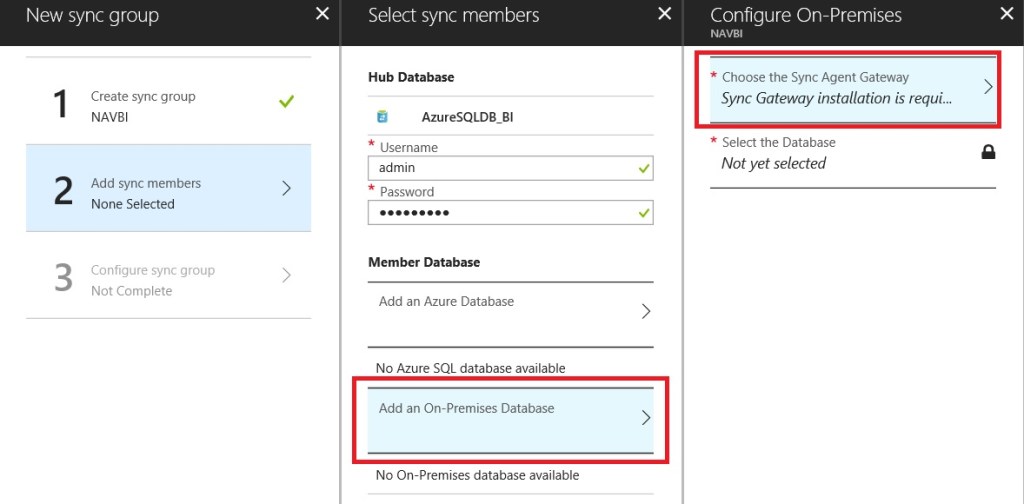Click No Azure SQL database available text
1024x504 pixels.
click(x=470, y=368)
